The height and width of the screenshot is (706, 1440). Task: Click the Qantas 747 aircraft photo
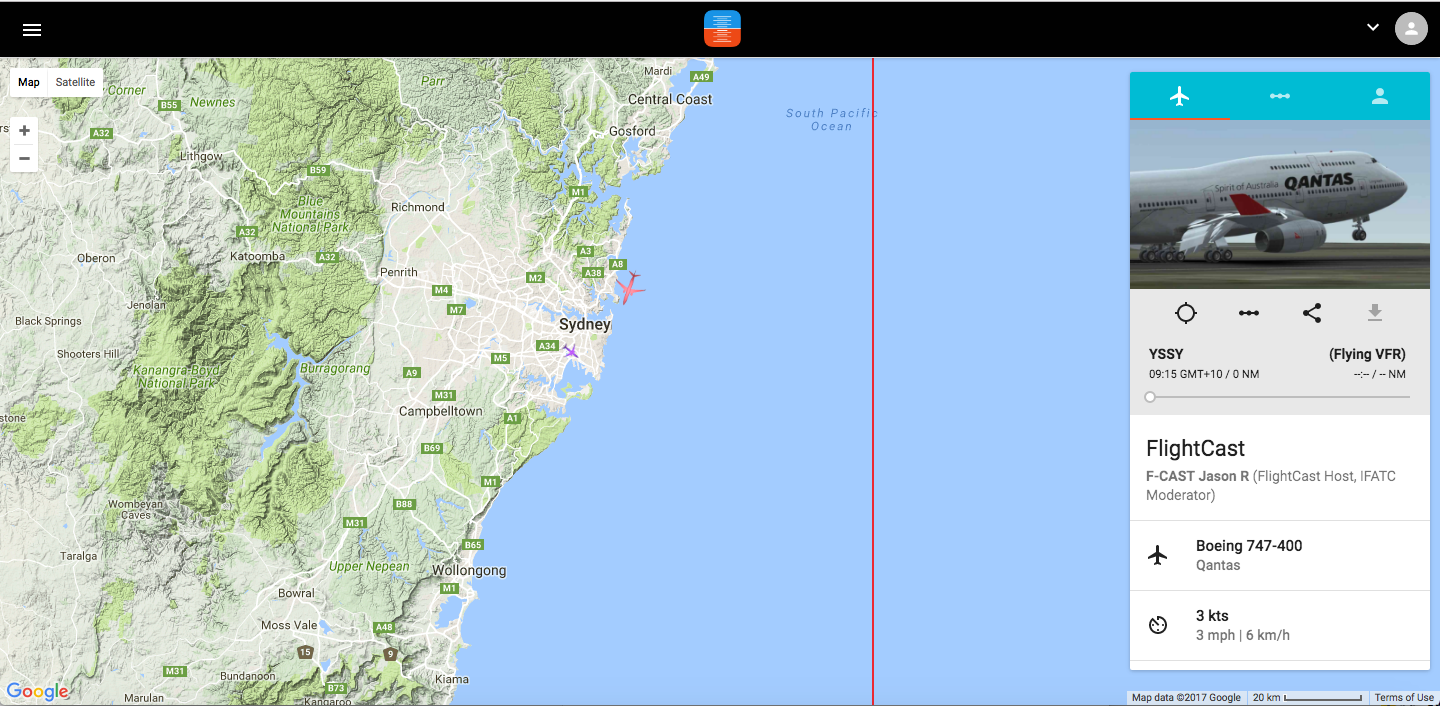[1280, 205]
